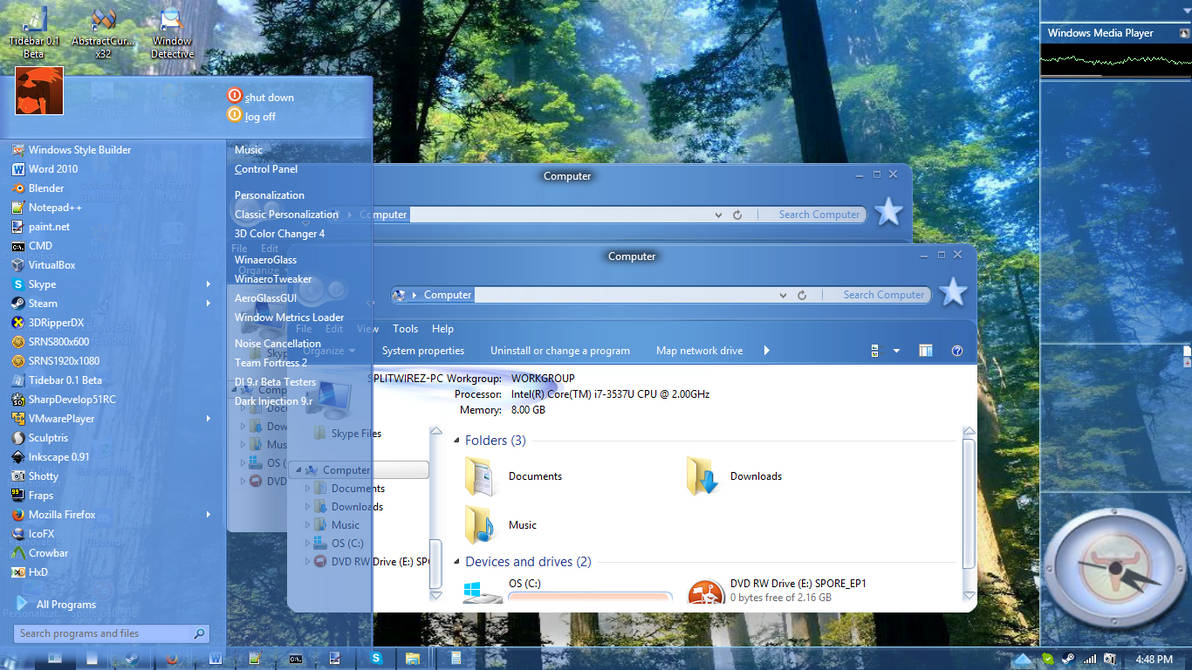The height and width of the screenshot is (670, 1192).
Task: Open Shotty from the Start menu
Action: 35,476
